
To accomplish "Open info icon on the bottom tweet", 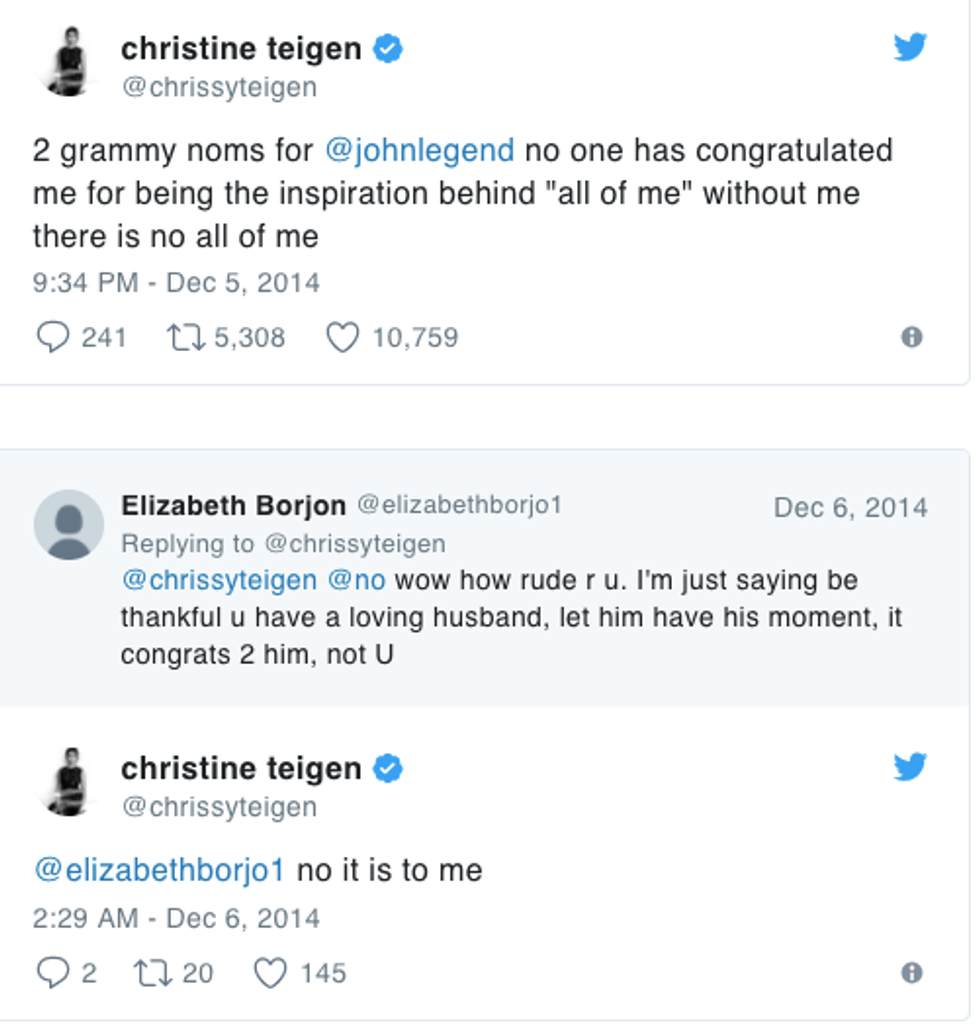I will tap(911, 972).
